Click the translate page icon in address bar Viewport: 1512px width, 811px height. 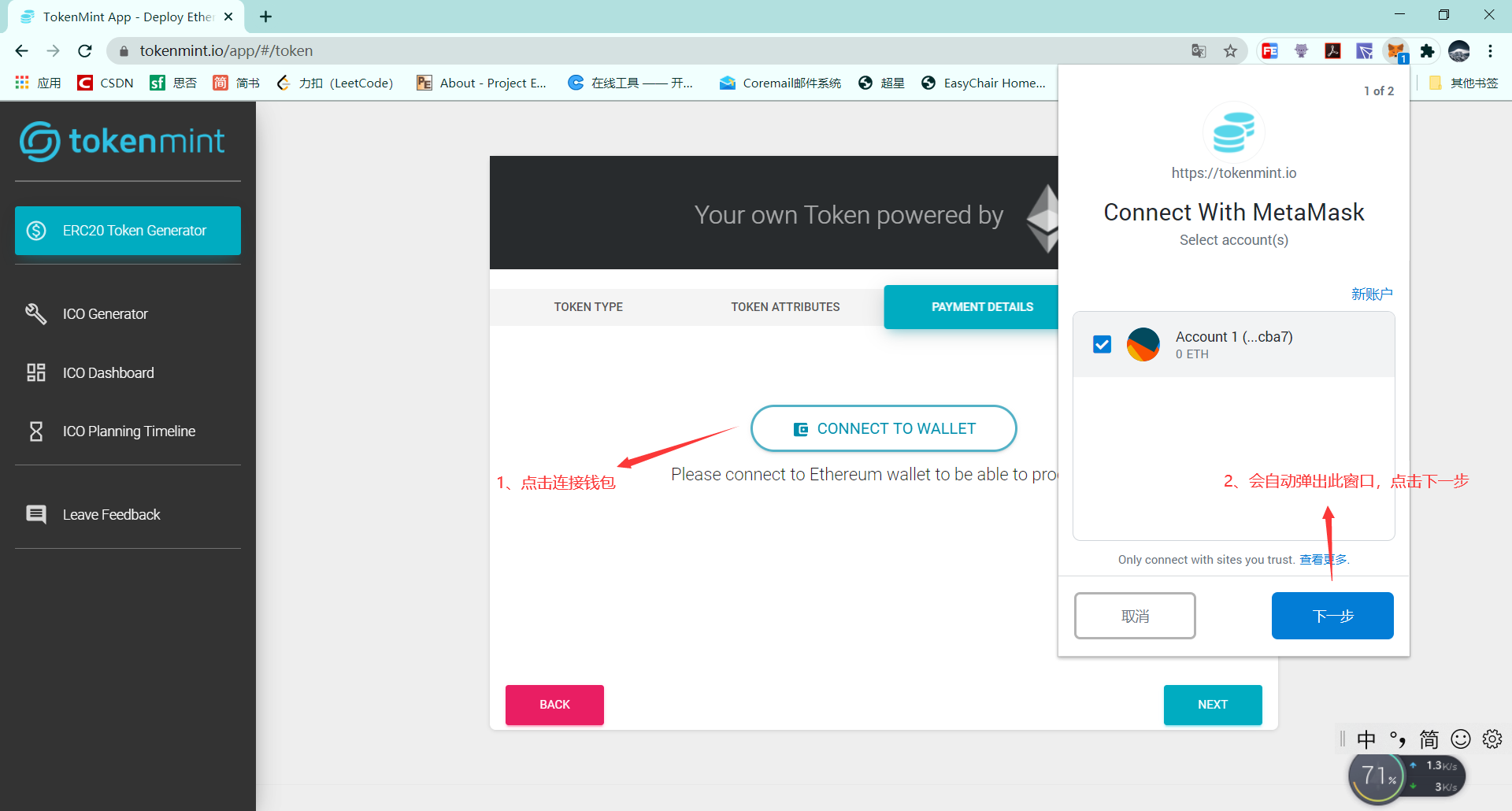(1199, 51)
